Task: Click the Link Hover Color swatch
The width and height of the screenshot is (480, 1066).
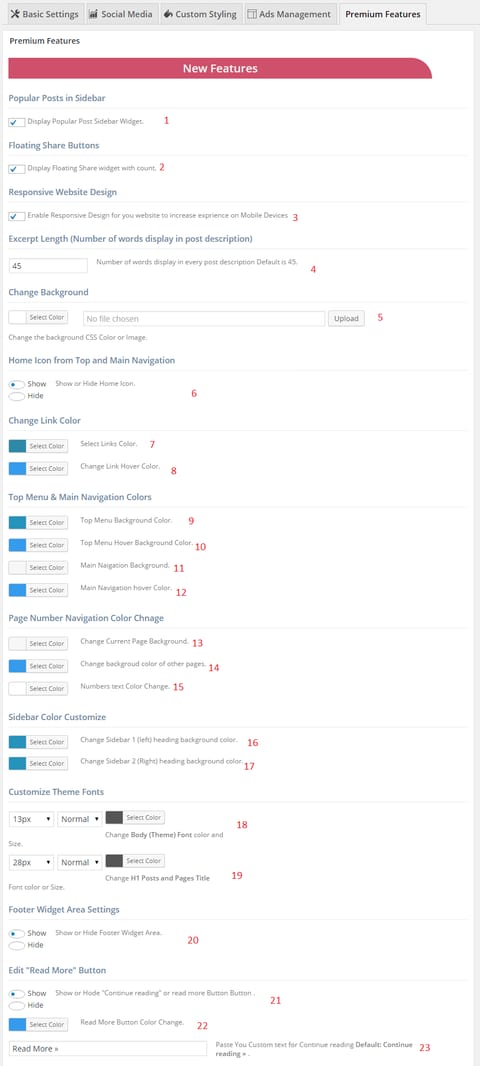Action: 17,468
